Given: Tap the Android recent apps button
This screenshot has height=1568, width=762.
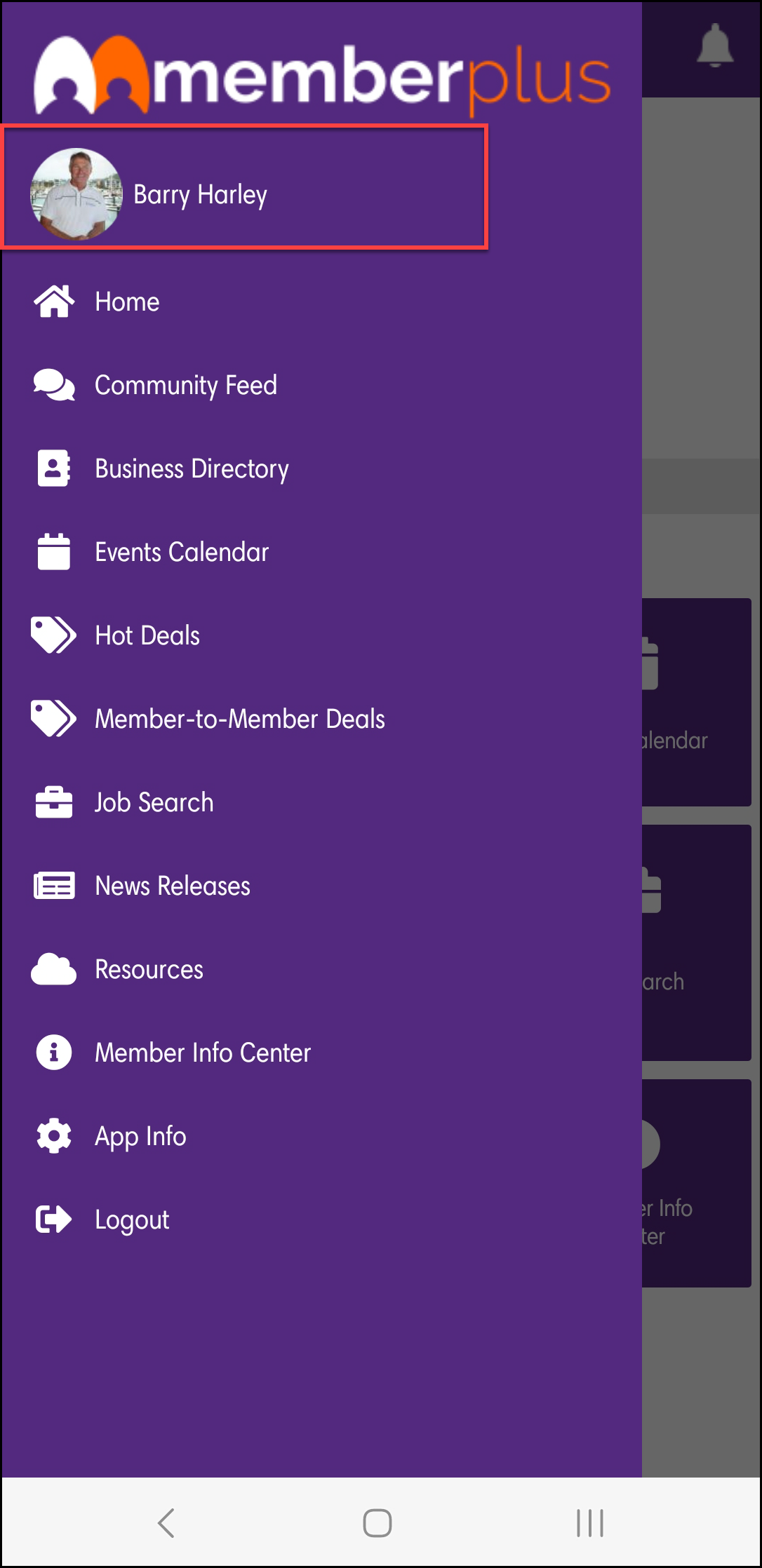Looking at the screenshot, I should 589,1523.
